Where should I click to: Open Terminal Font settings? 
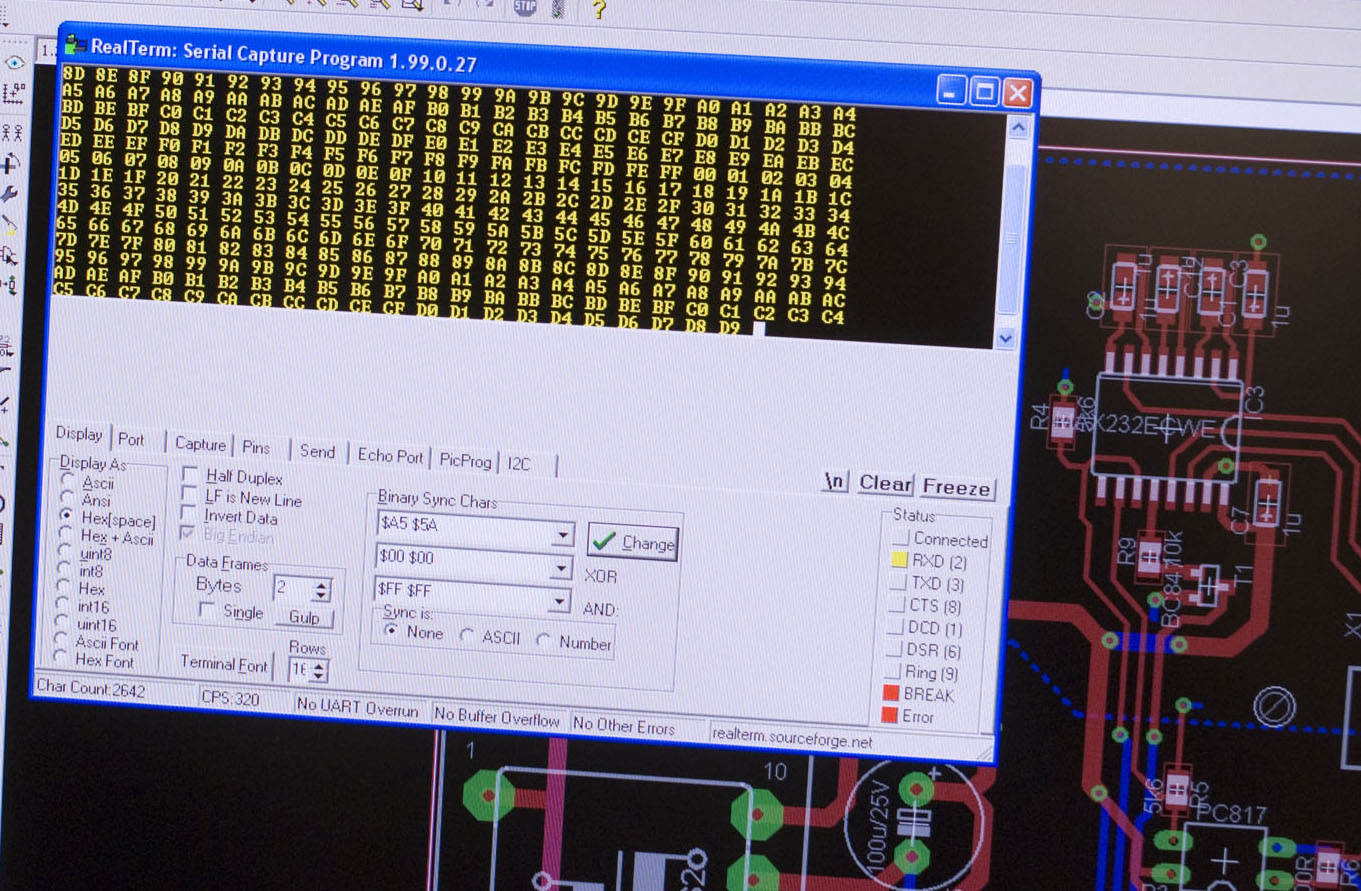(x=225, y=664)
